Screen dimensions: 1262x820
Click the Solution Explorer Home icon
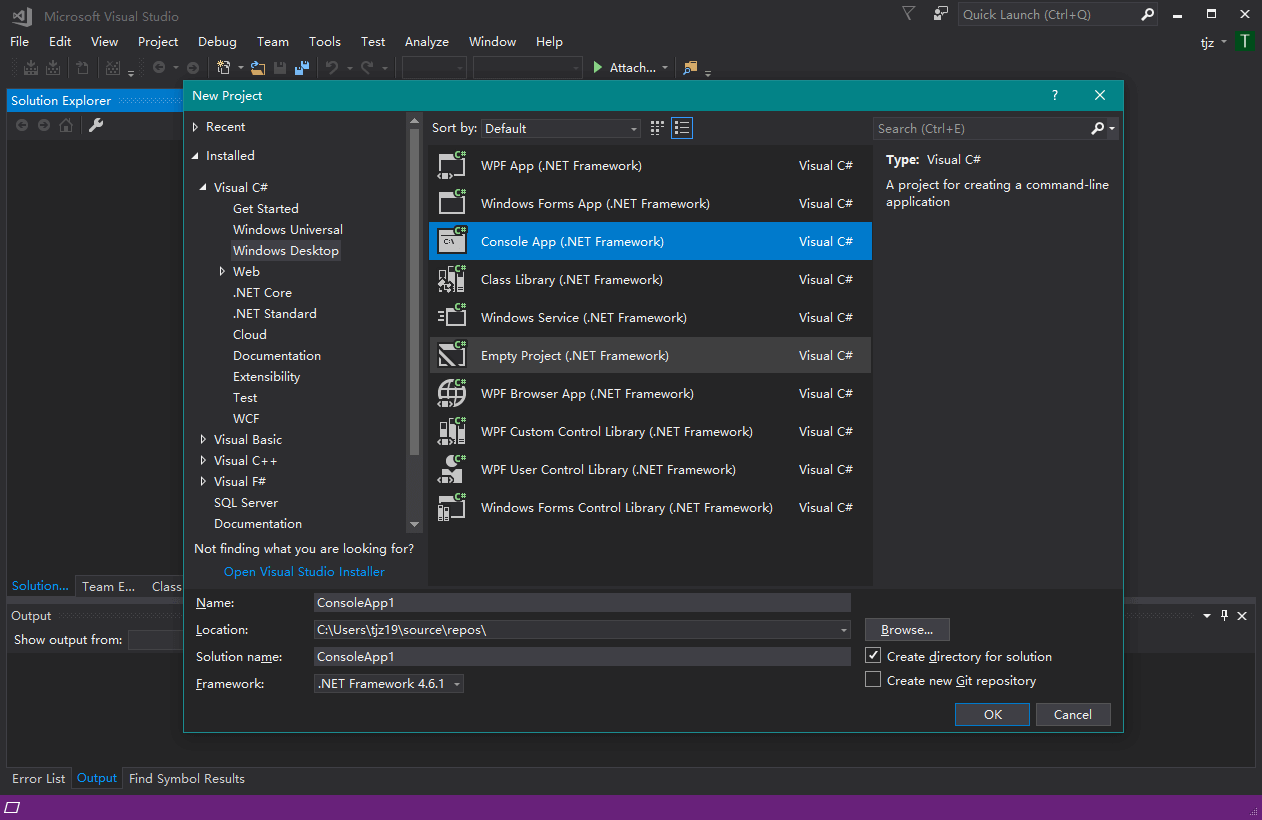(x=66, y=125)
